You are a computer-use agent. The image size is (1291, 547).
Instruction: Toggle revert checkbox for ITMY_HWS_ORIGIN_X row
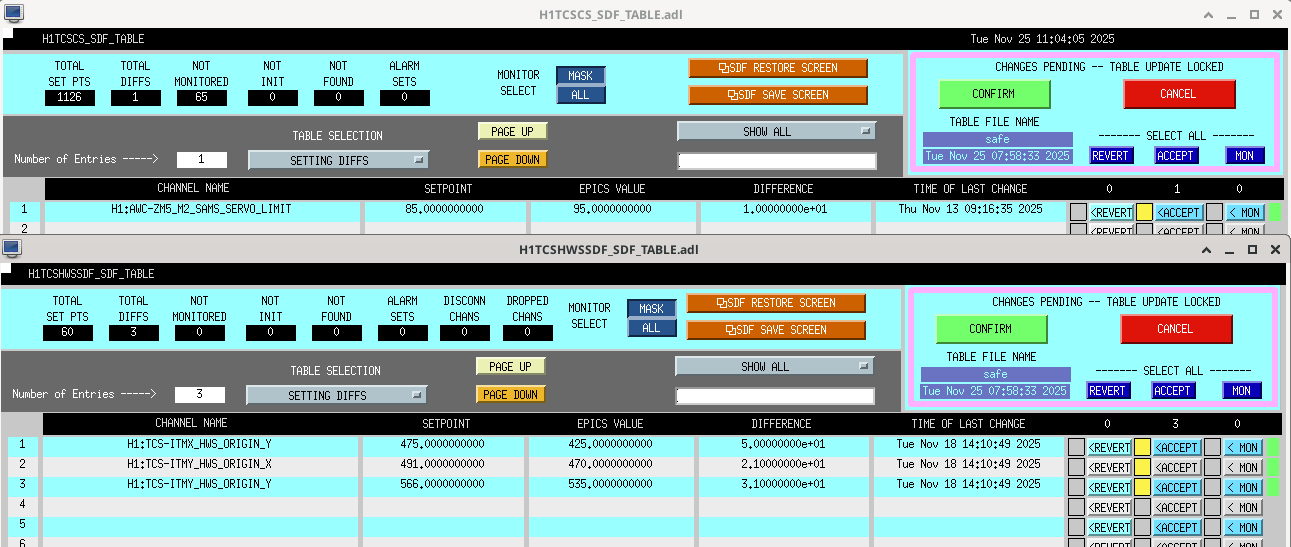pos(1077,467)
